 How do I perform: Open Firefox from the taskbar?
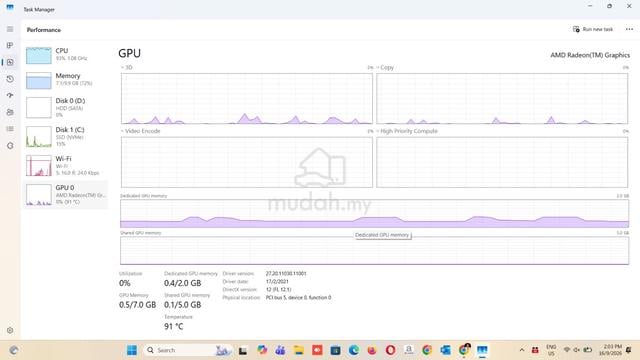372,350
